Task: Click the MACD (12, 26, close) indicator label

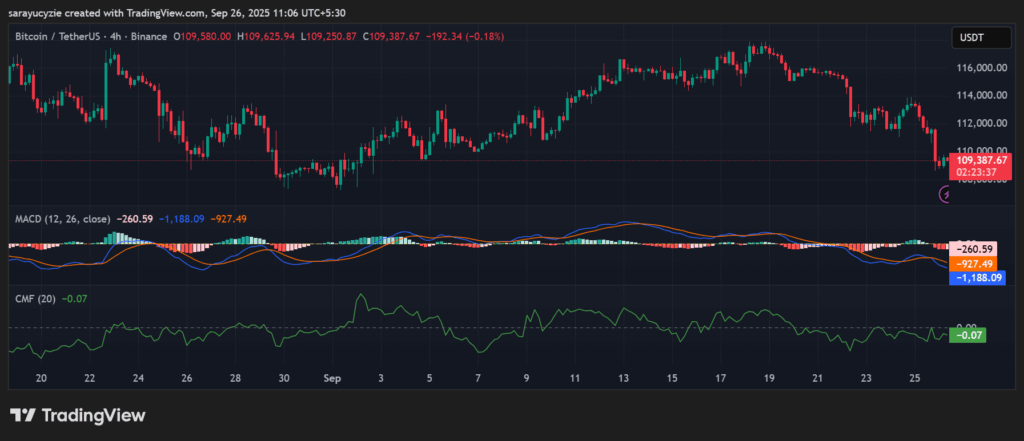Action: click(x=61, y=218)
